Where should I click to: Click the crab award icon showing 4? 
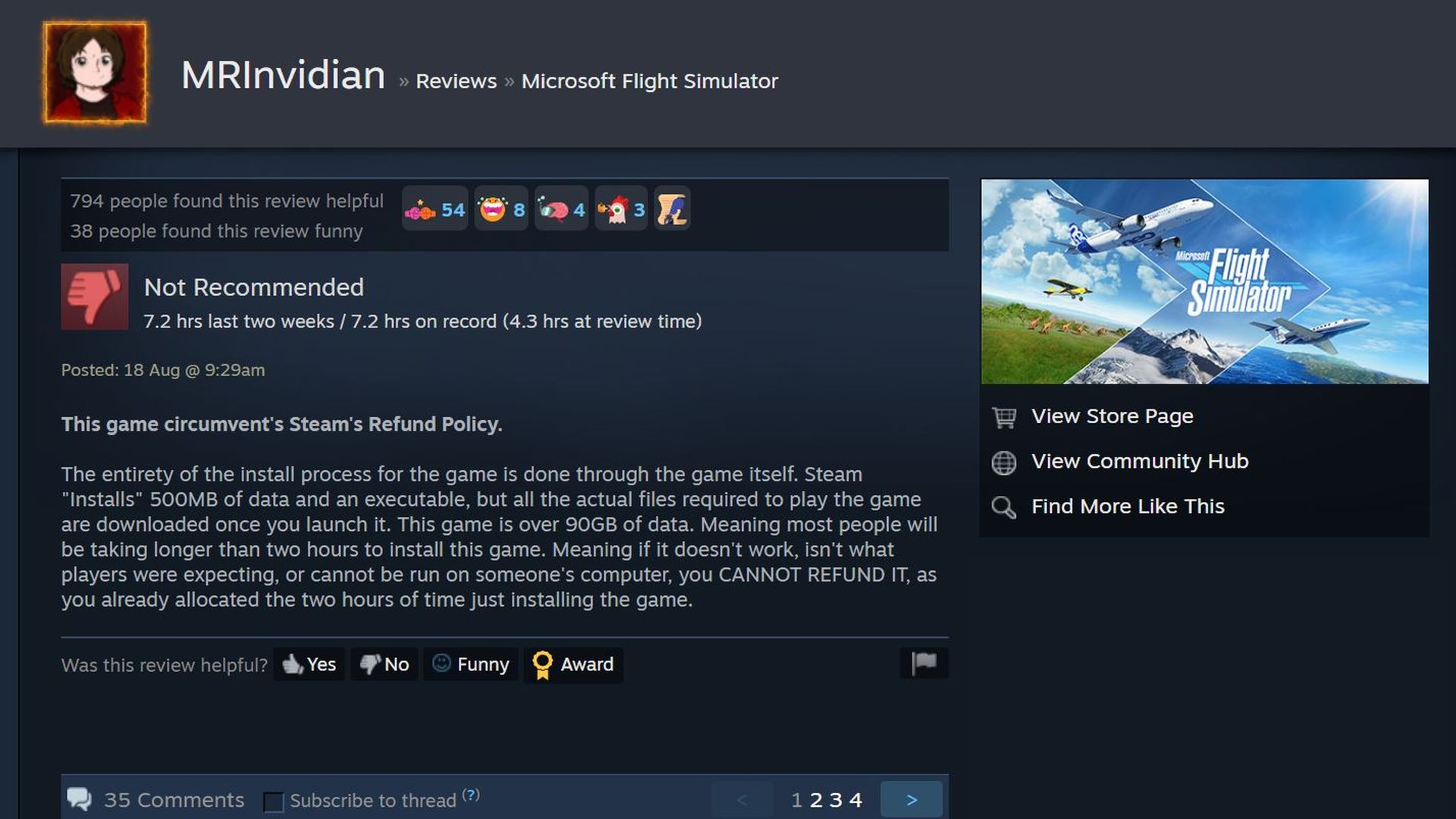(x=561, y=210)
